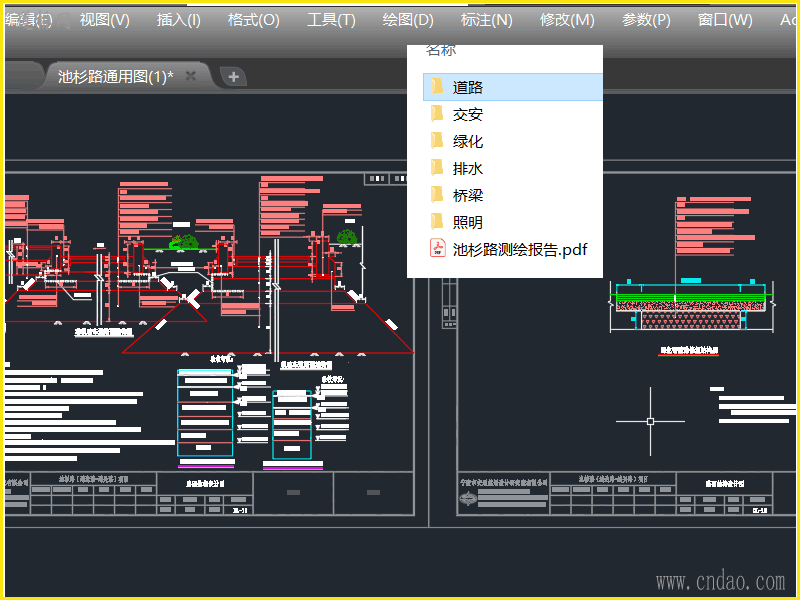Open the 视图(V) menu

pyautogui.click(x=105, y=20)
